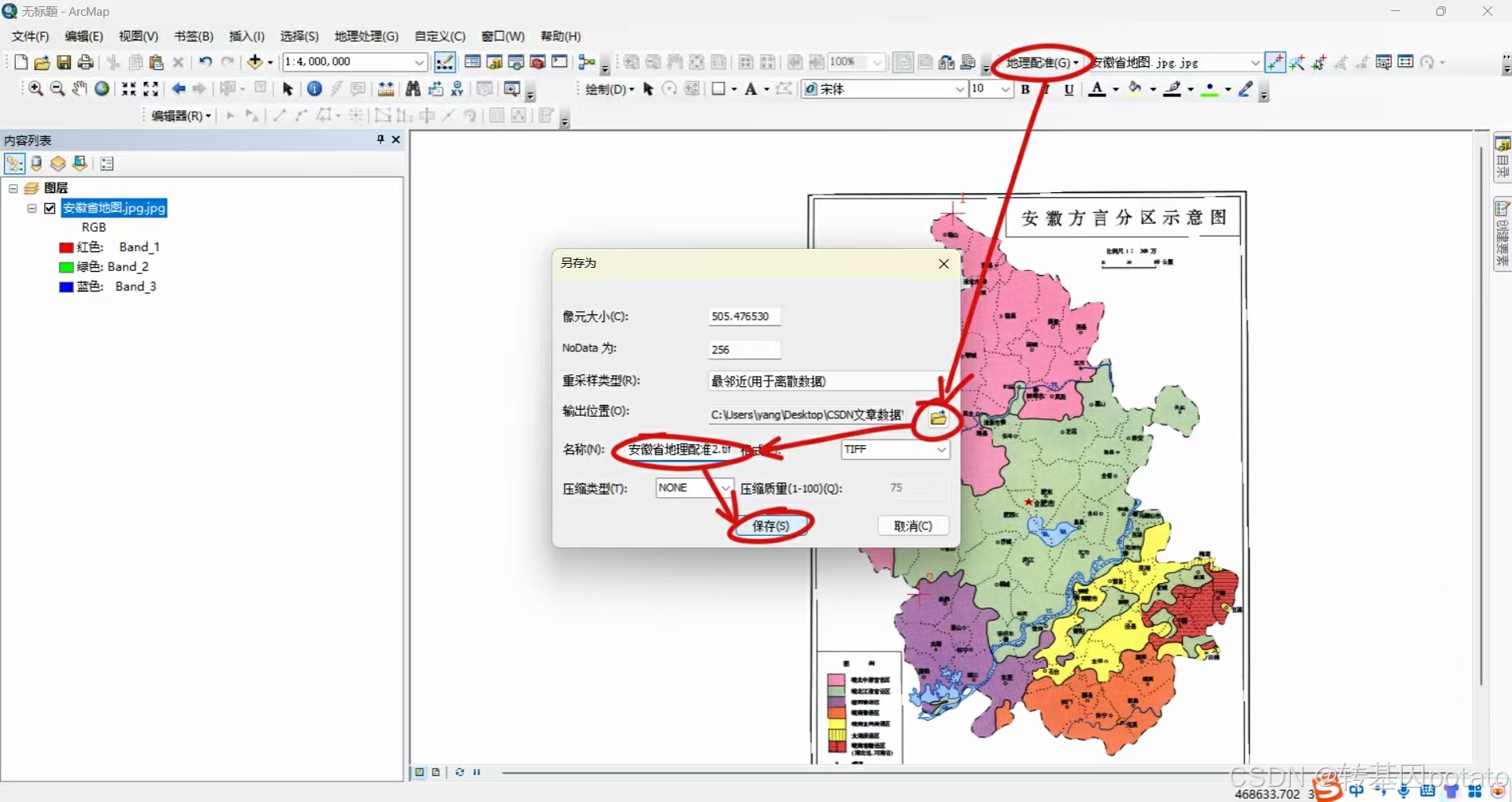Toggle the Editor toolbar icon
The height and width of the screenshot is (802, 1512).
tap(445, 62)
